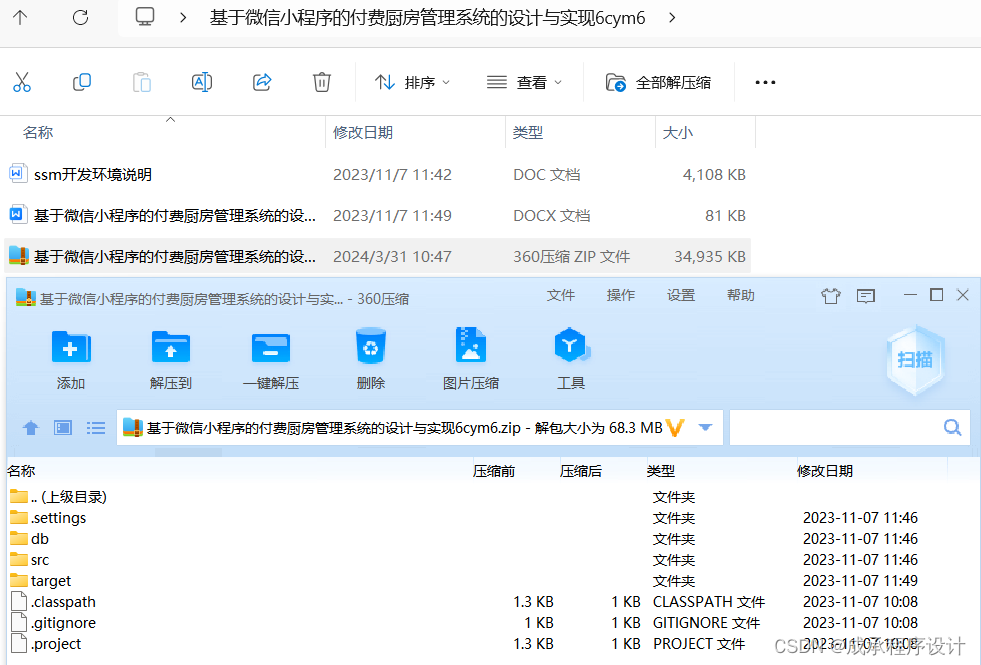Open the 查看 view dropdown
The width and height of the screenshot is (981, 665).
pyautogui.click(x=526, y=82)
